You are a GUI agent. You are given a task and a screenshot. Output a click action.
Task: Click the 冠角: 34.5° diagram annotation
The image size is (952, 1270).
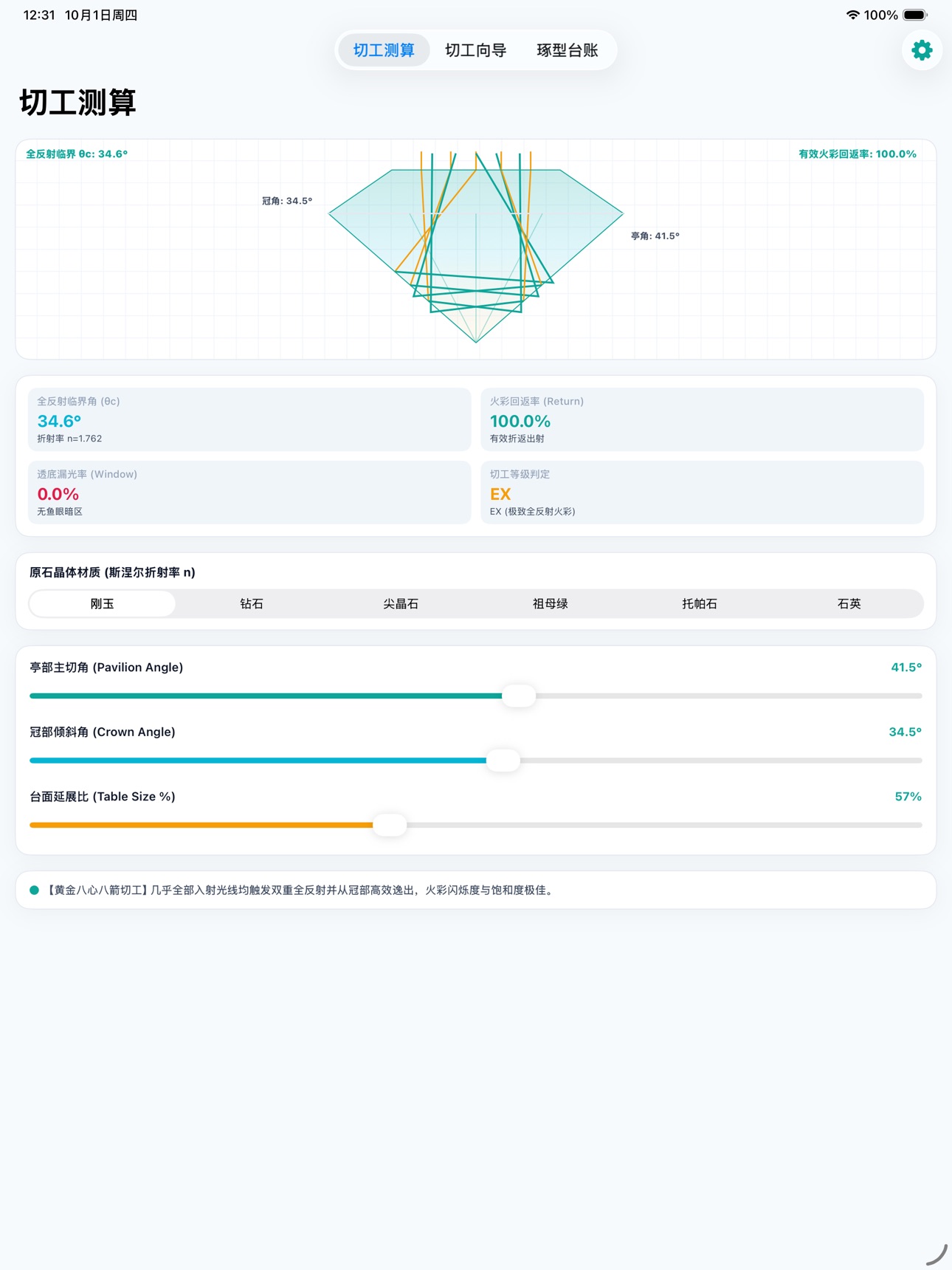click(287, 201)
